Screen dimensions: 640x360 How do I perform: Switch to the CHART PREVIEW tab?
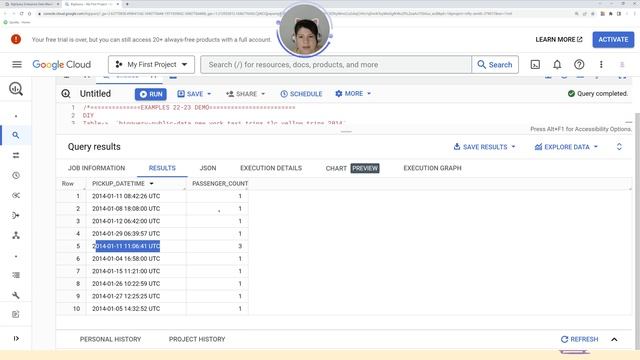pos(352,168)
